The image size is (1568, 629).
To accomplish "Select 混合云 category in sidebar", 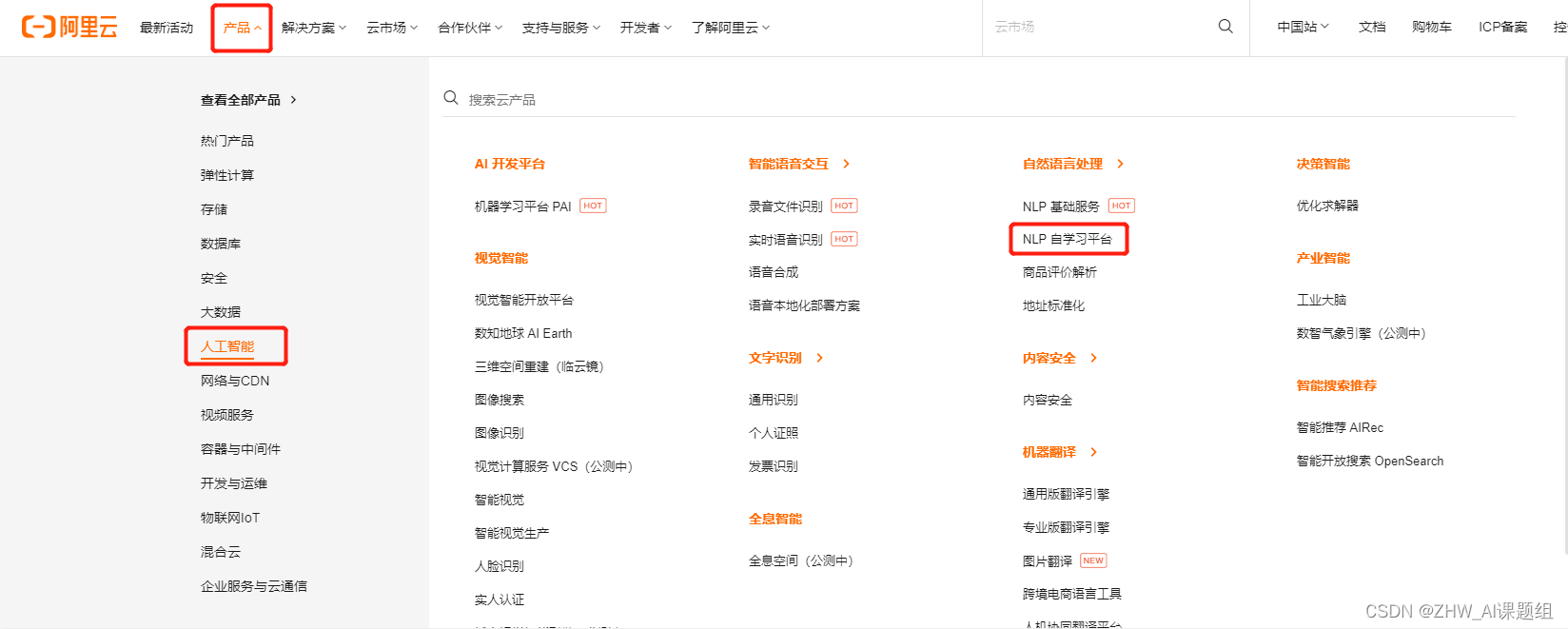I will (x=221, y=552).
